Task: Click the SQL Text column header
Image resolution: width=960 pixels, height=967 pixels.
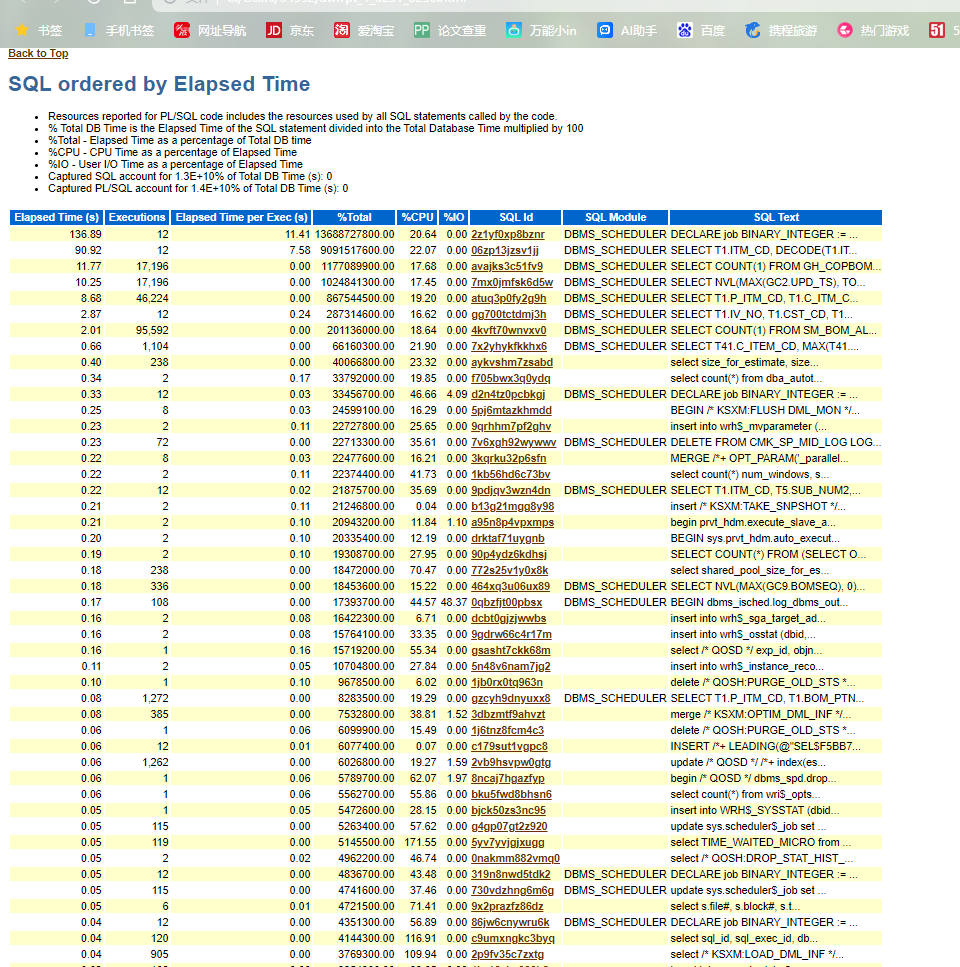Action: (x=776, y=218)
